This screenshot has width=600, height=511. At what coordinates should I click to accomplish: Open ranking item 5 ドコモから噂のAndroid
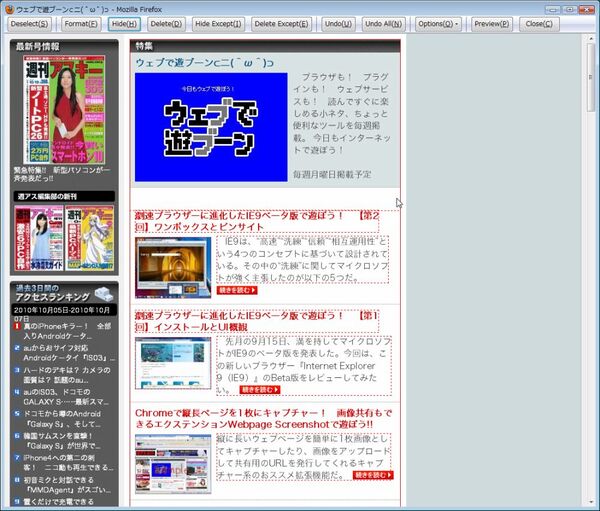click(62, 419)
